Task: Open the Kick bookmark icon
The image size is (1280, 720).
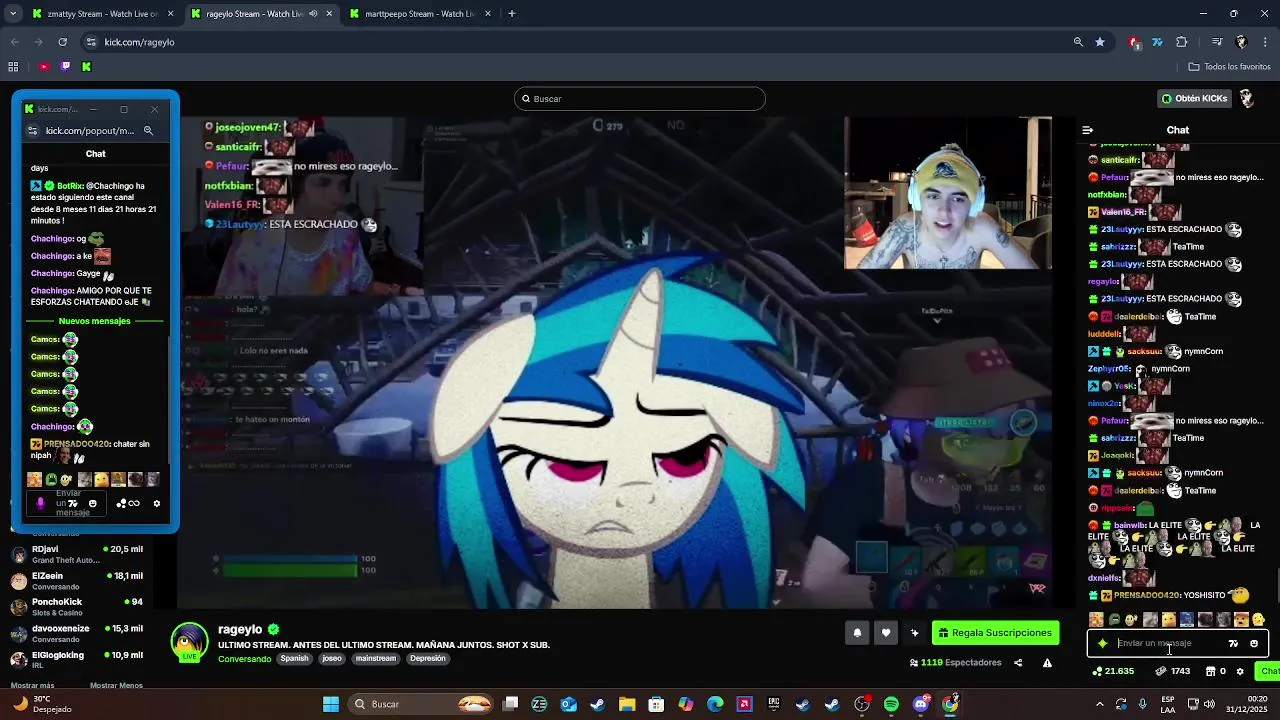Action: (86, 67)
